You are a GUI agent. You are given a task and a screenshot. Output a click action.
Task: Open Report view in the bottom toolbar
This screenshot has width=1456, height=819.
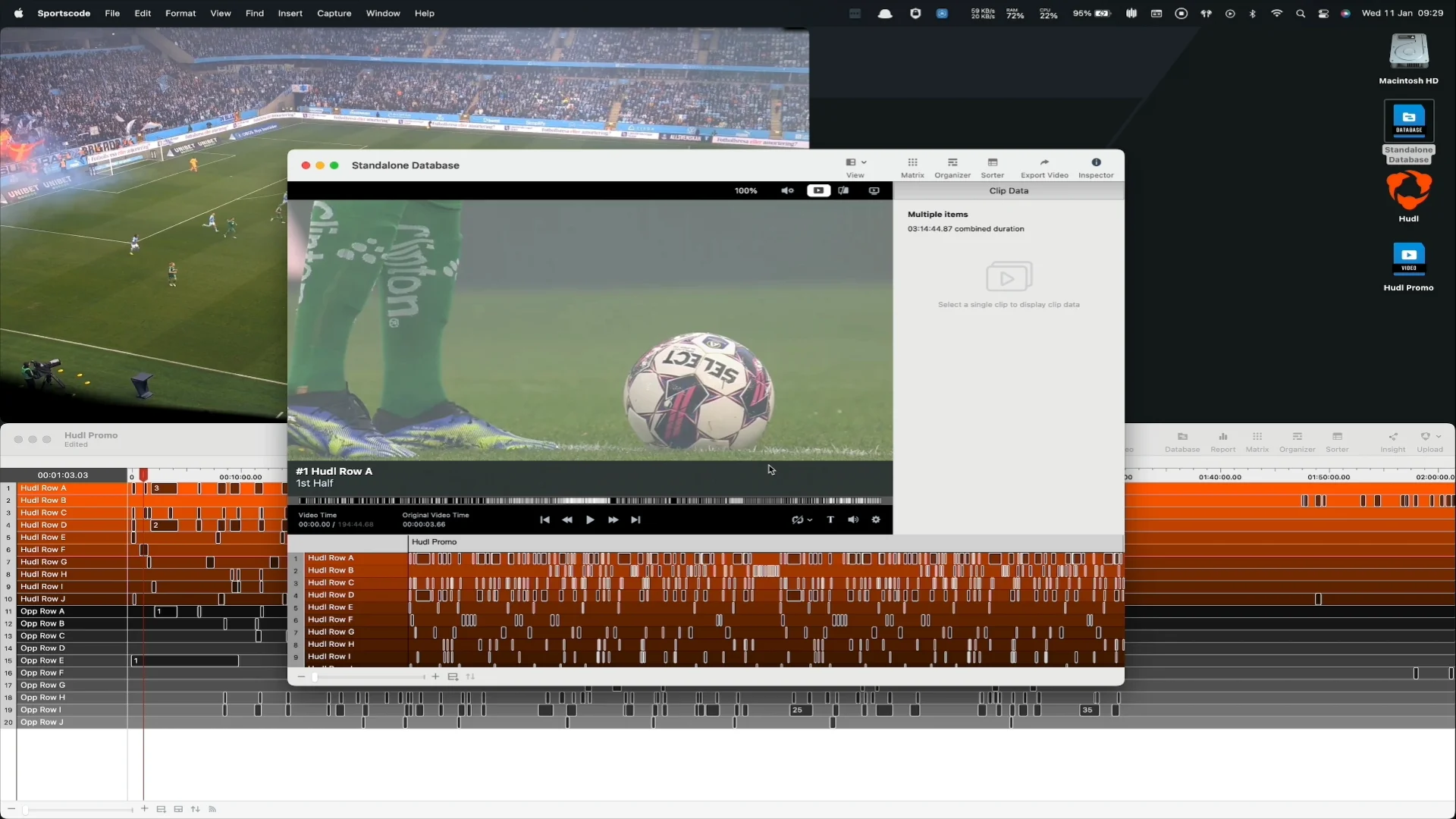click(1222, 441)
